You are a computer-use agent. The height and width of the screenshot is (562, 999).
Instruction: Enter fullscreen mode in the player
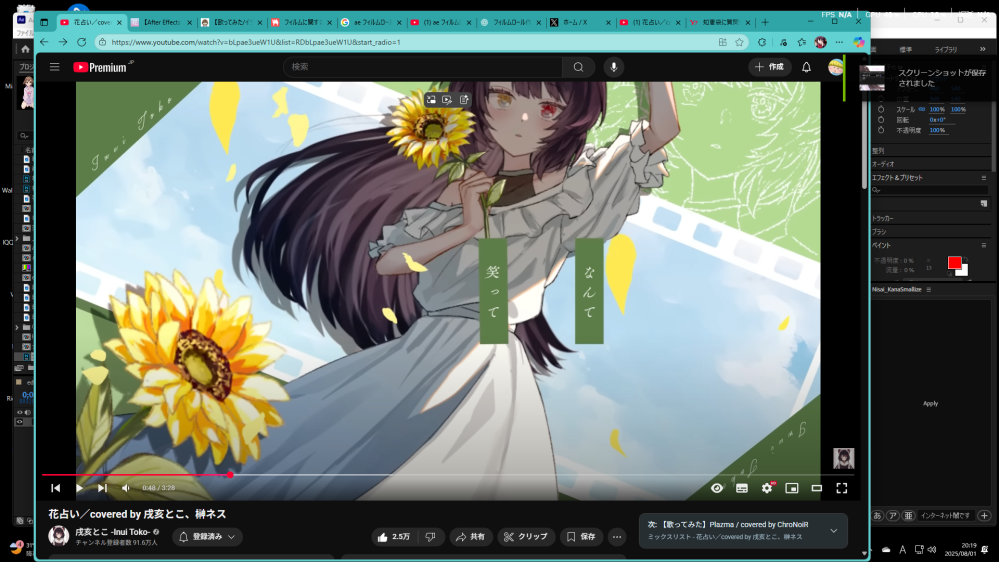(x=841, y=488)
